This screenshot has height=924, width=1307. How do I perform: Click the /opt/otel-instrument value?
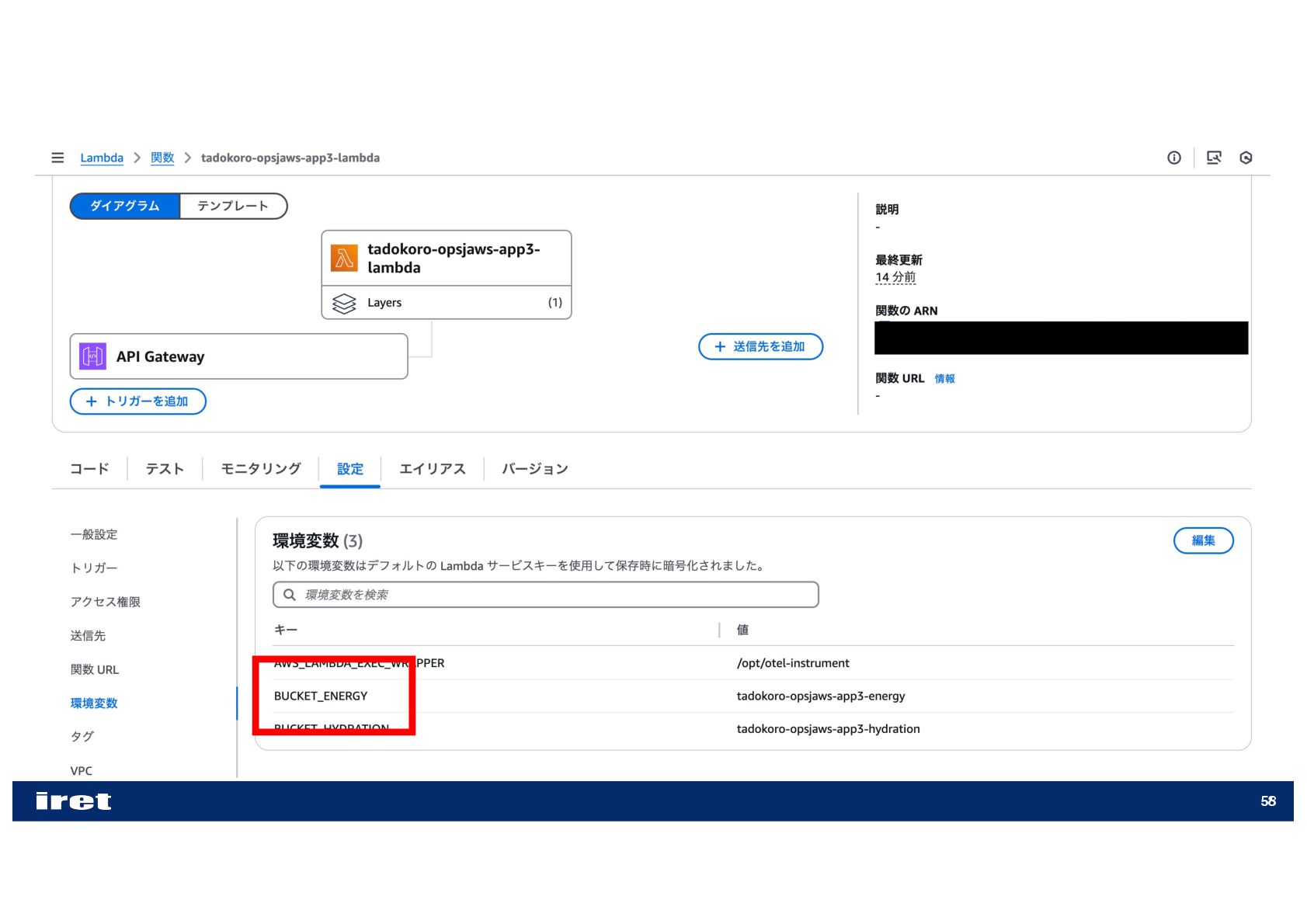point(793,663)
